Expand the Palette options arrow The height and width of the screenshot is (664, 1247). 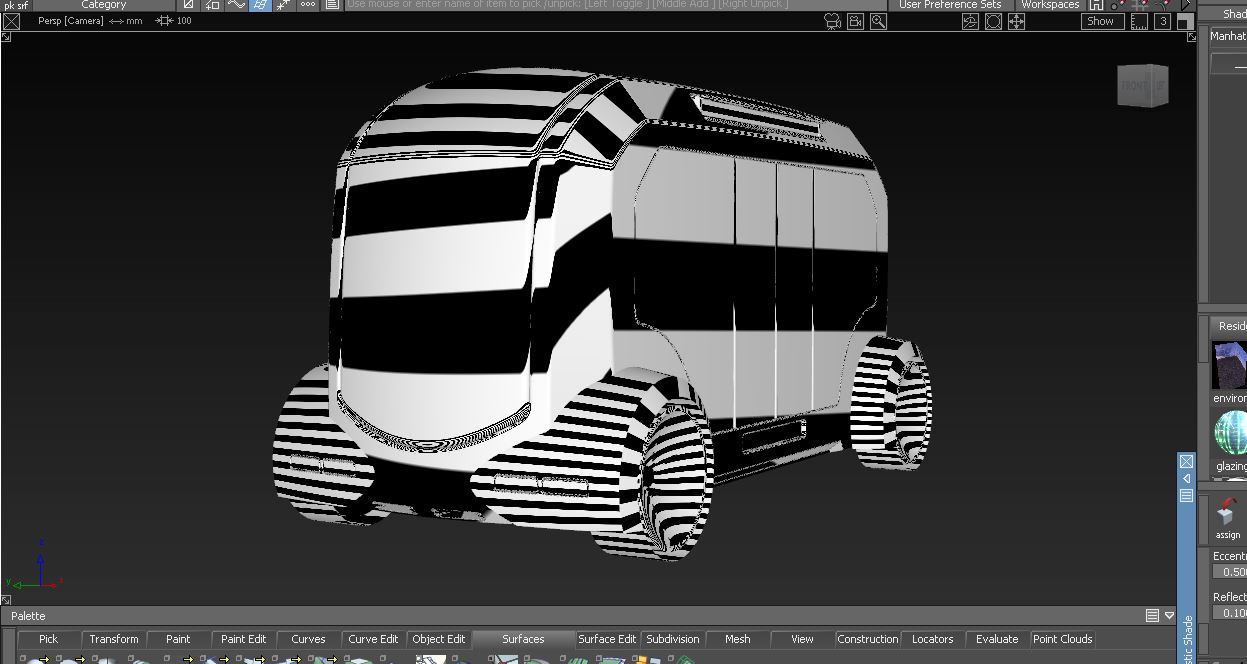tap(1169, 616)
